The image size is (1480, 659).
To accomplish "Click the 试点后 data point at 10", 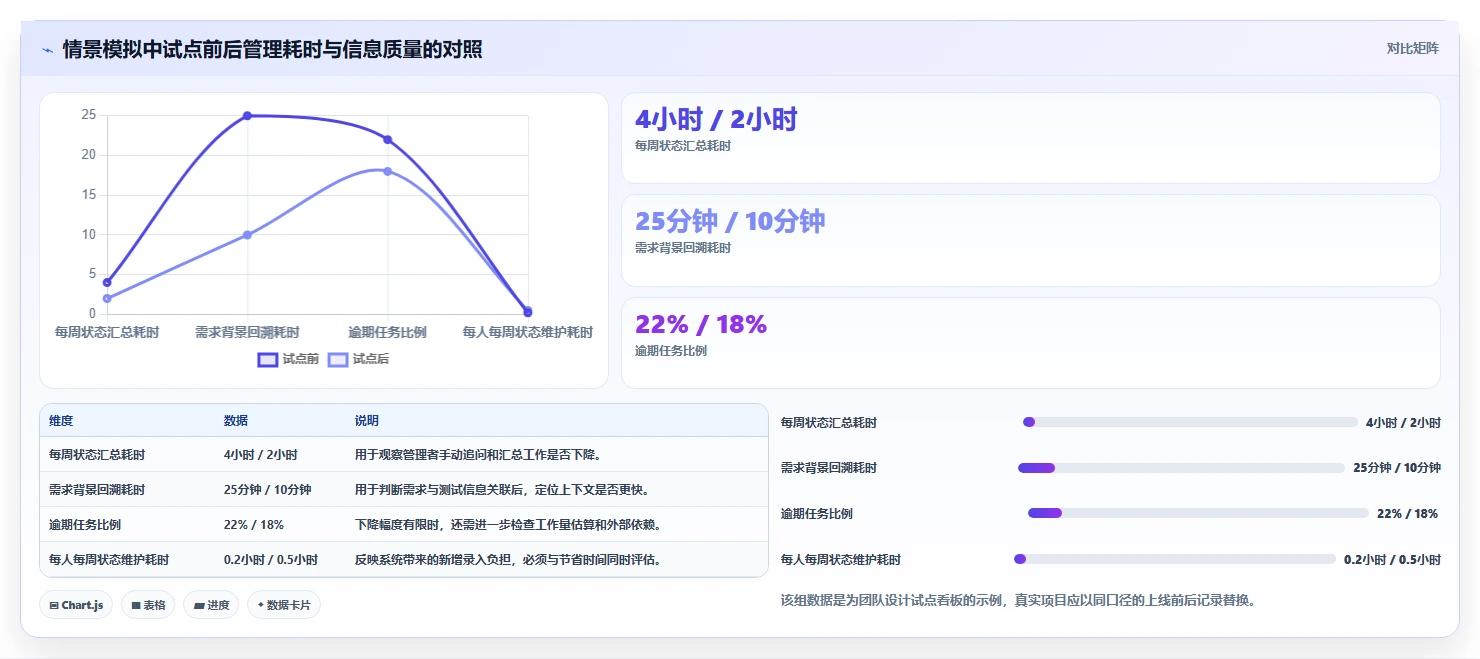I will pyautogui.click(x=247, y=235).
